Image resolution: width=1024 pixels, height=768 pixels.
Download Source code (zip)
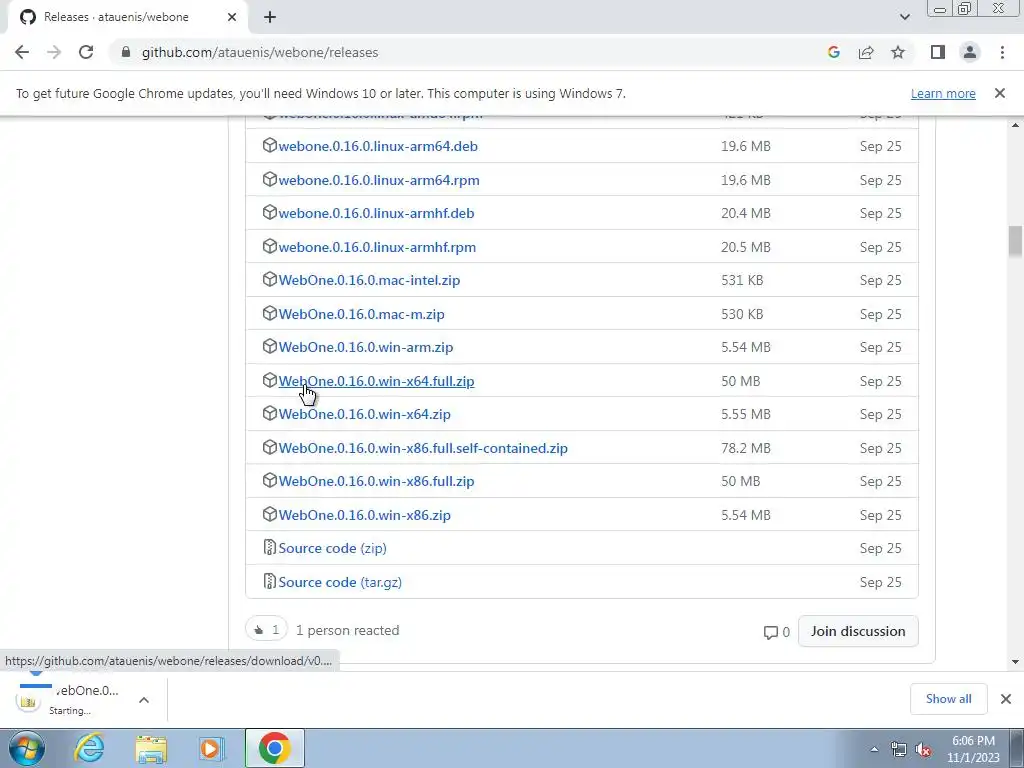[x=332, y=549]
